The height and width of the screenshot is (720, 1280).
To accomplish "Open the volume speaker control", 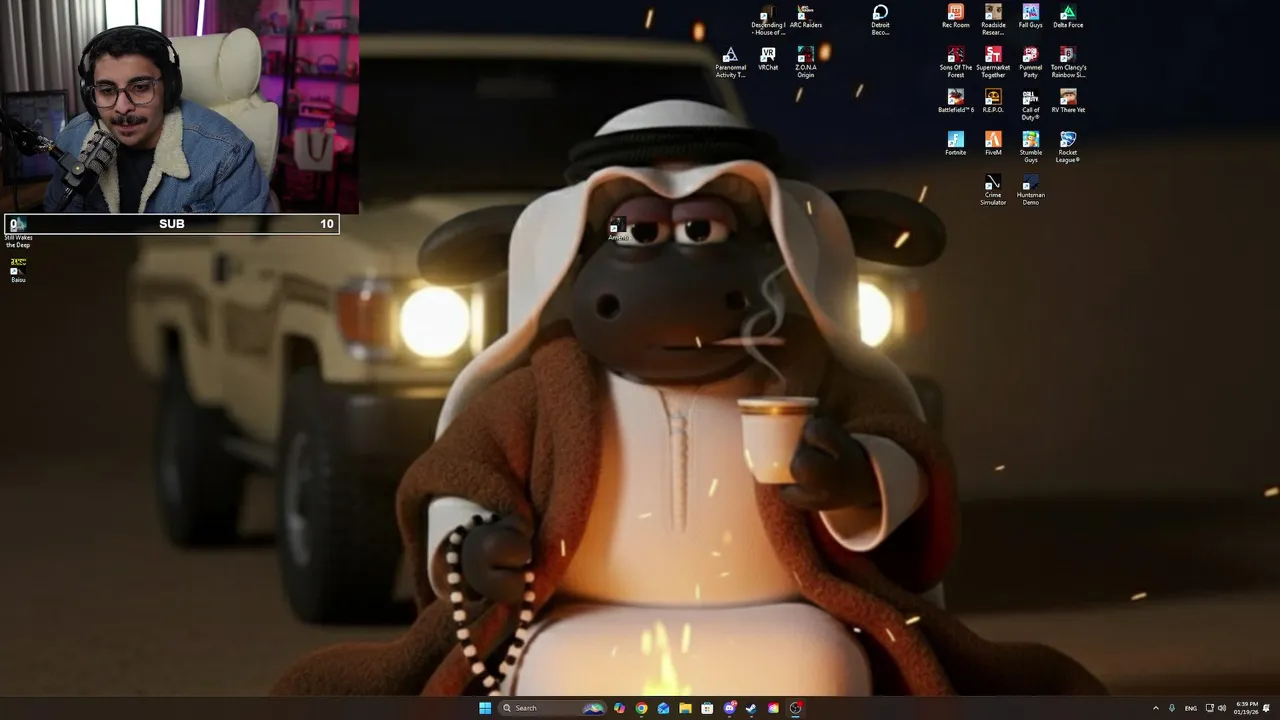I will tap(1222, 708).
